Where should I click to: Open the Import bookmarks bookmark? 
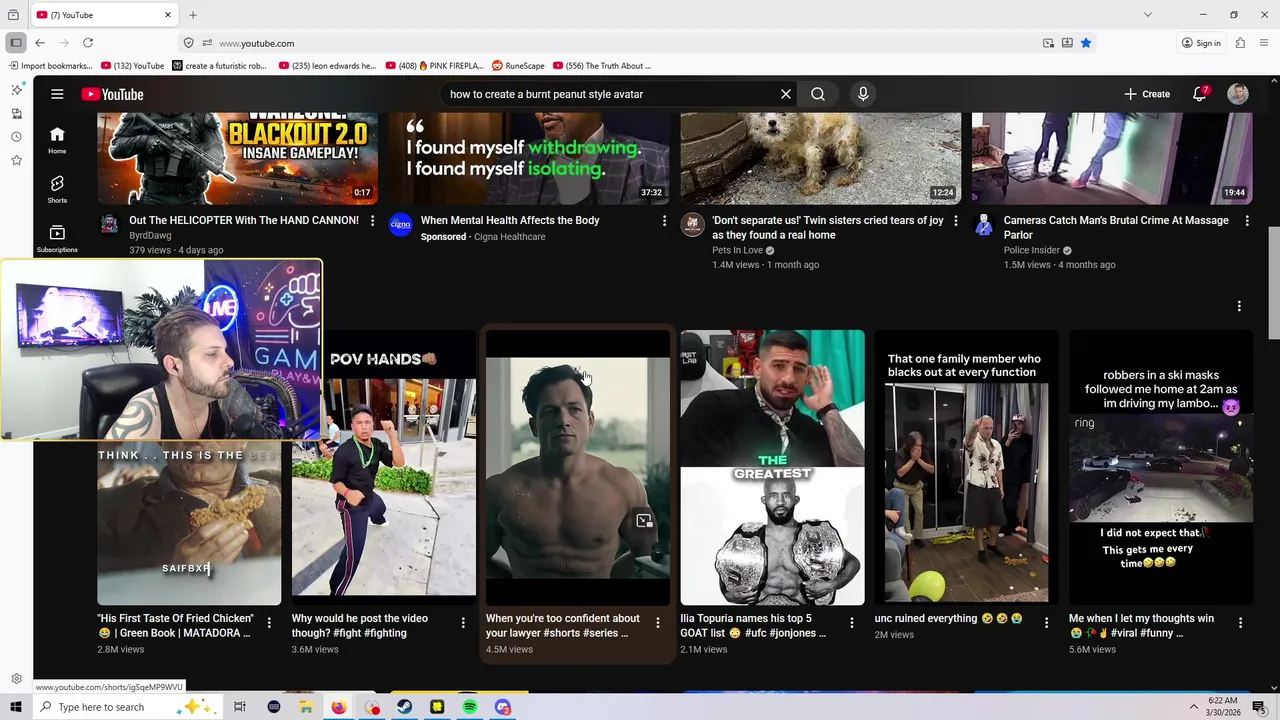[x=50, y=66]
